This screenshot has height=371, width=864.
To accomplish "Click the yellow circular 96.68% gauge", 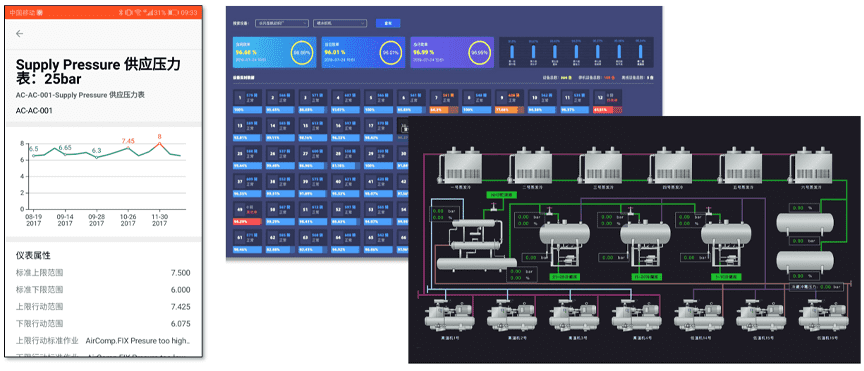I will click(x=301, y=53).
